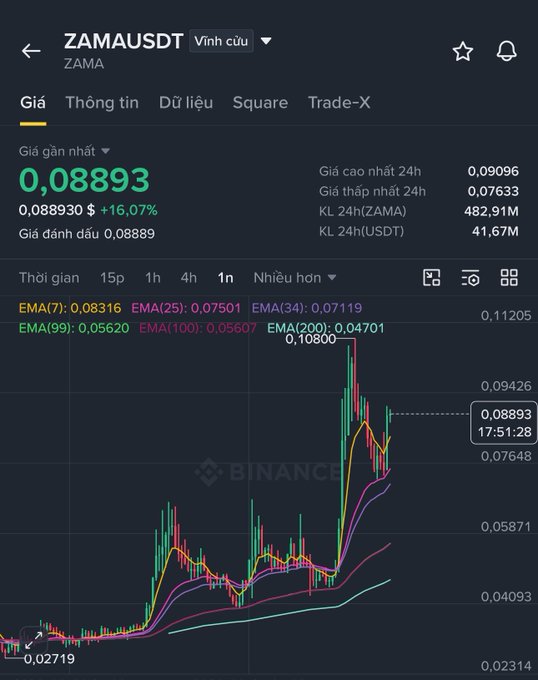538x680 pixels.
Task: Switch to the Thông tin tab
Action: pyautogui.click(x=102, y=103)
